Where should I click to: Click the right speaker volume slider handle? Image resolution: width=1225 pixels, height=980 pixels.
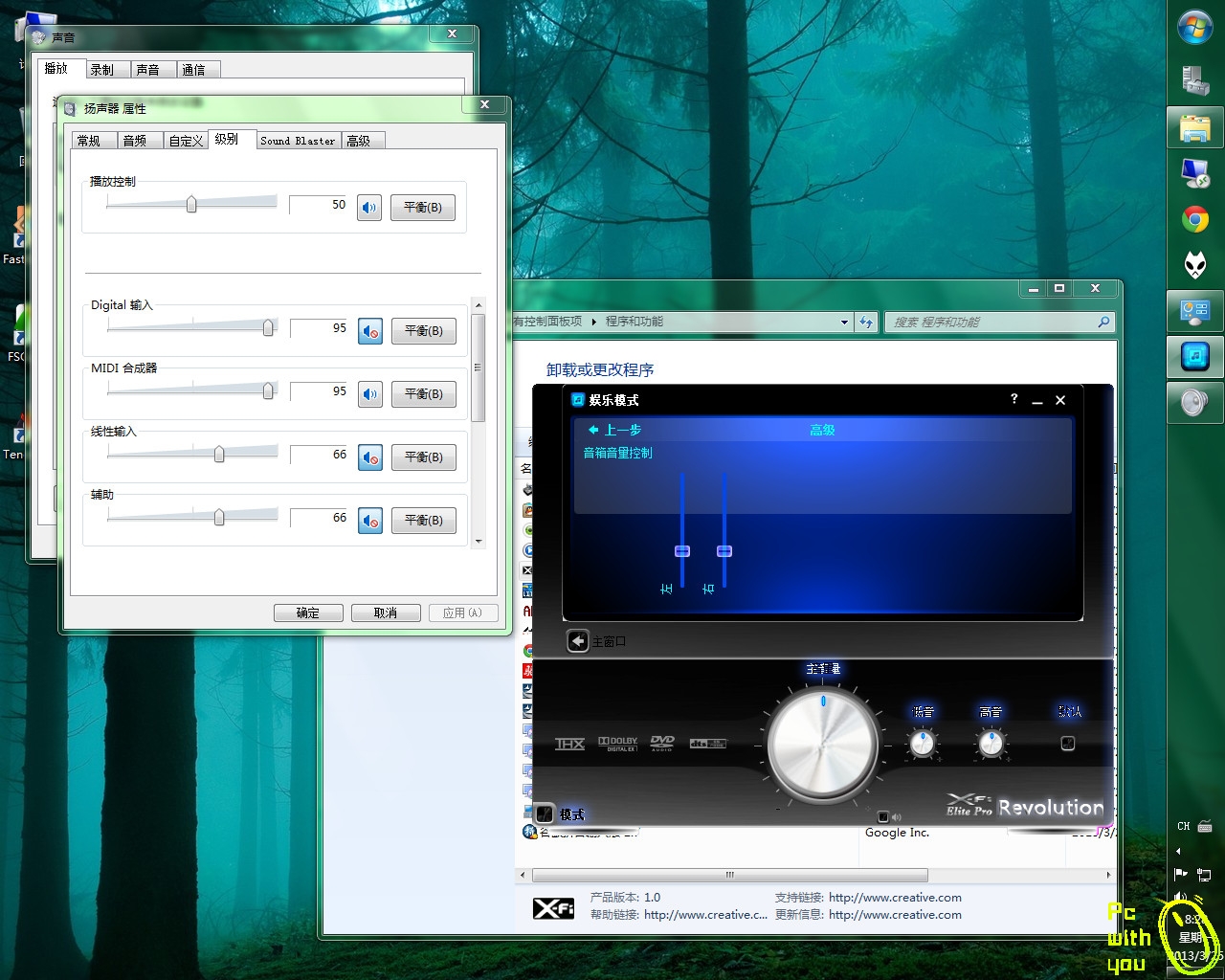click(x=724, y=551)
